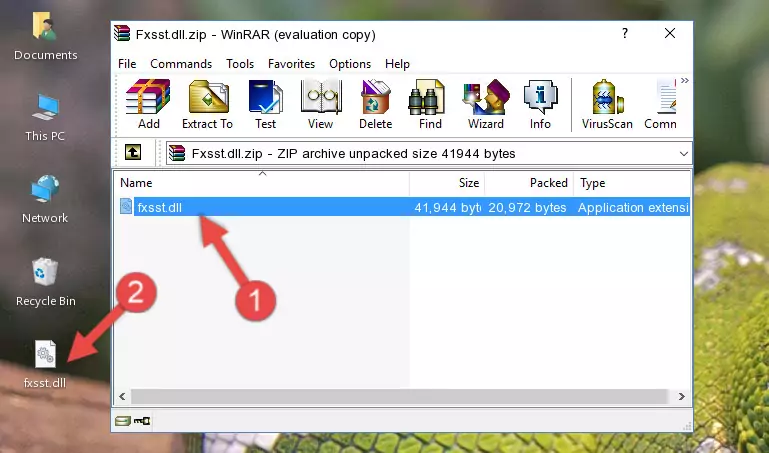The image size is (769, 453).
Task: Open the File menu
Action: [x=127, y=64]
